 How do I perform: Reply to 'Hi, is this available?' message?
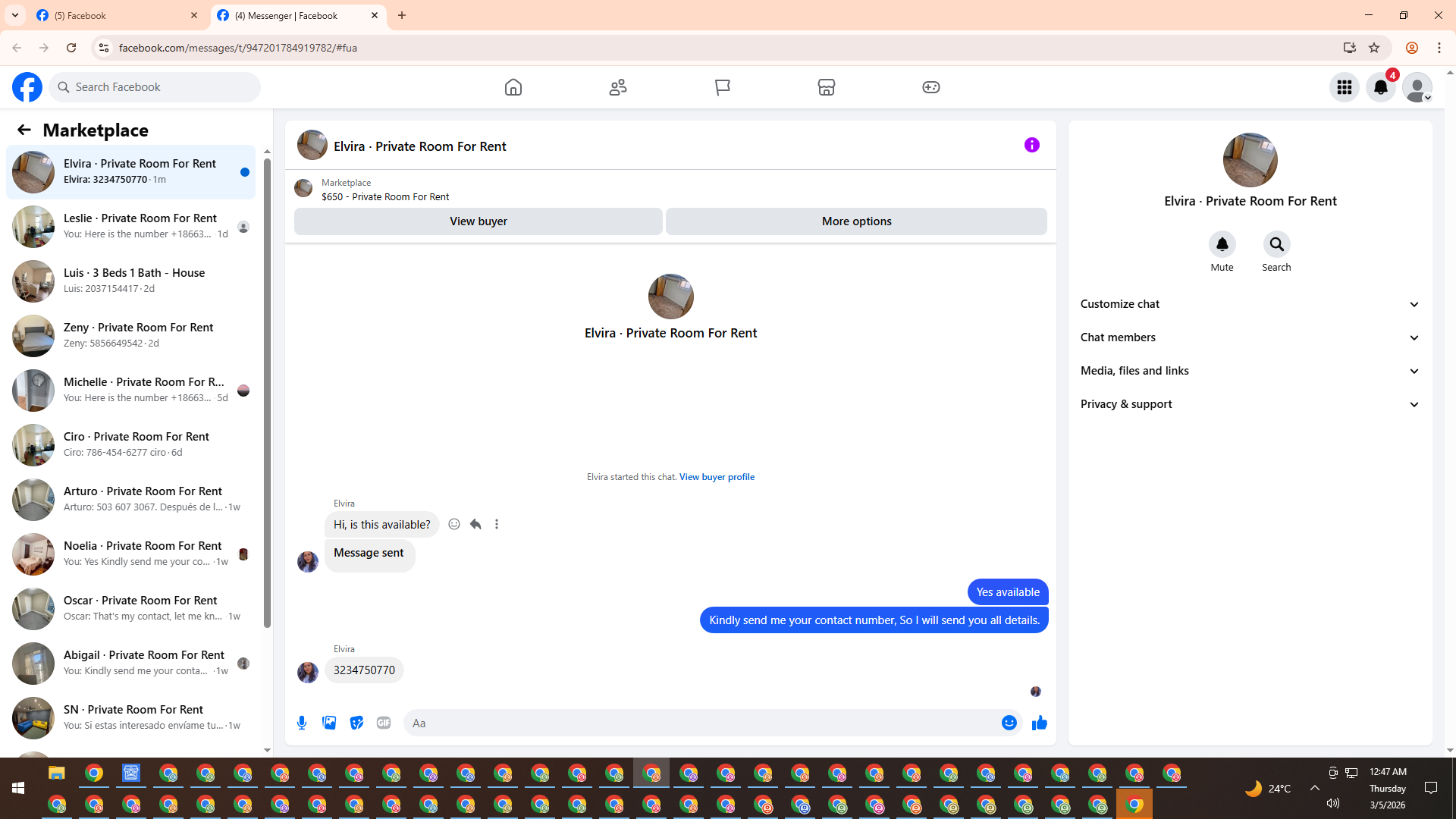click(475, 524)
